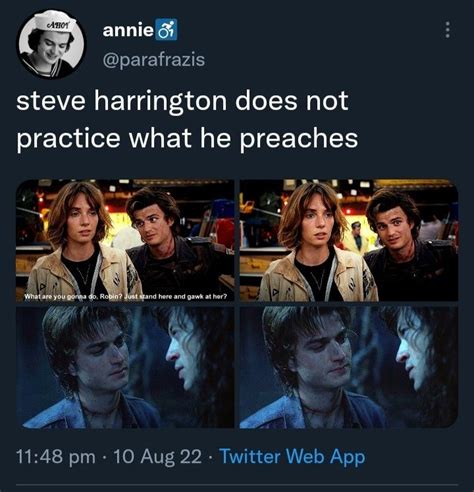The height and width of the screenshot is (492, 474).
Task: Click the subtitle mentioning Robin in first image
Action: (125, 296)
